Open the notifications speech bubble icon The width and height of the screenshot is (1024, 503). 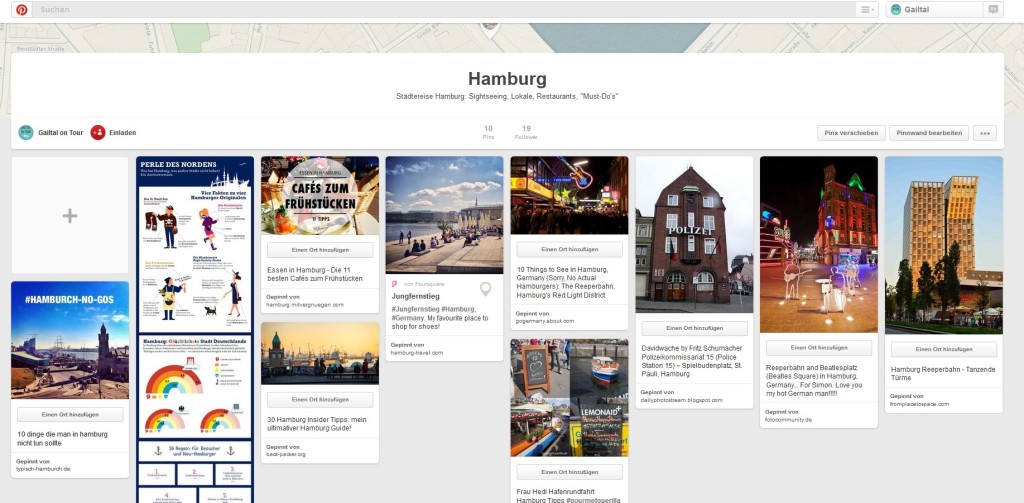tap(993, 10)
